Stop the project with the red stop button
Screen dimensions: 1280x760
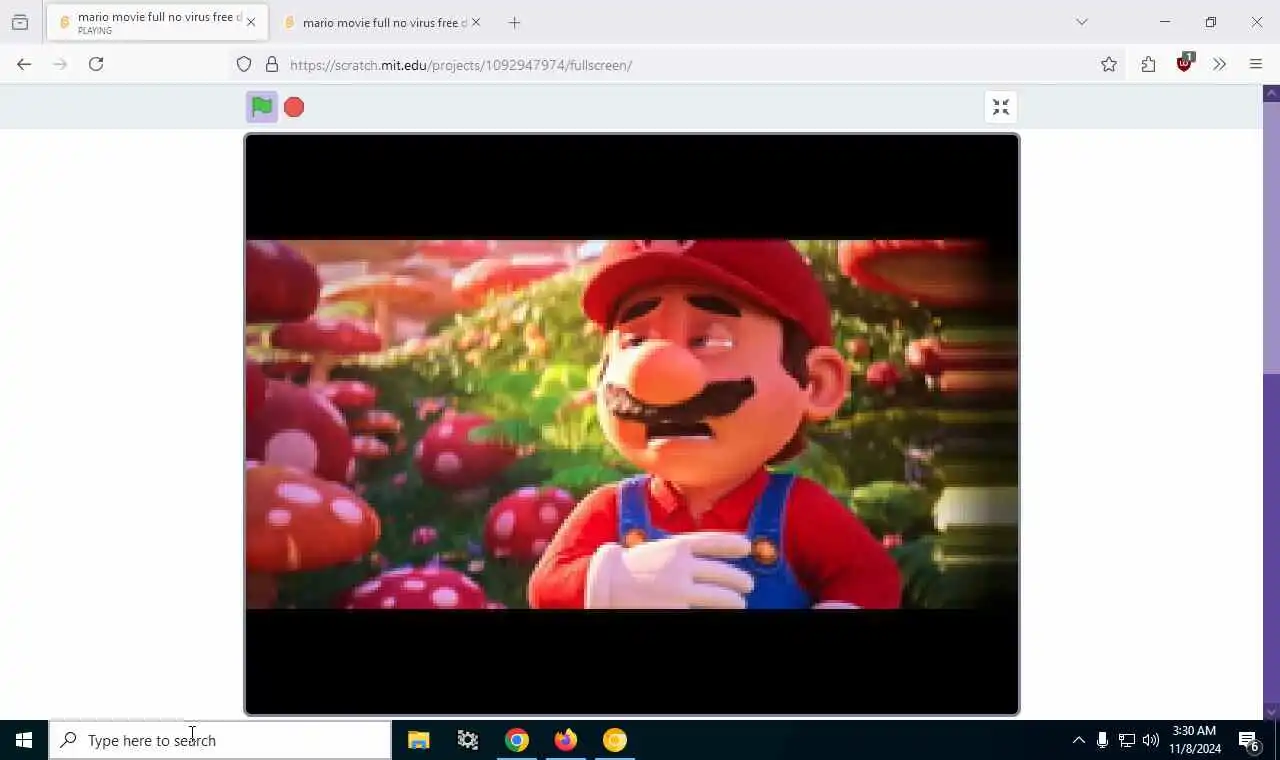294,107
